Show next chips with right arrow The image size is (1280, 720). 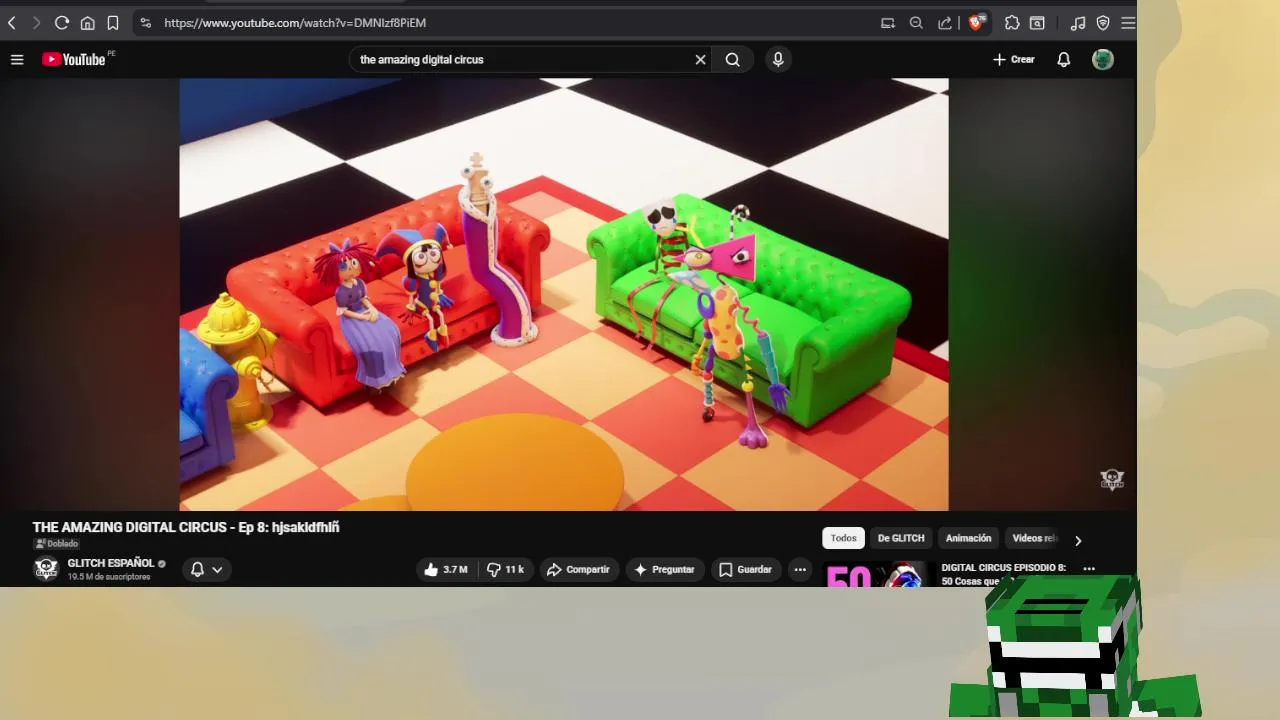coord(1078,540)
